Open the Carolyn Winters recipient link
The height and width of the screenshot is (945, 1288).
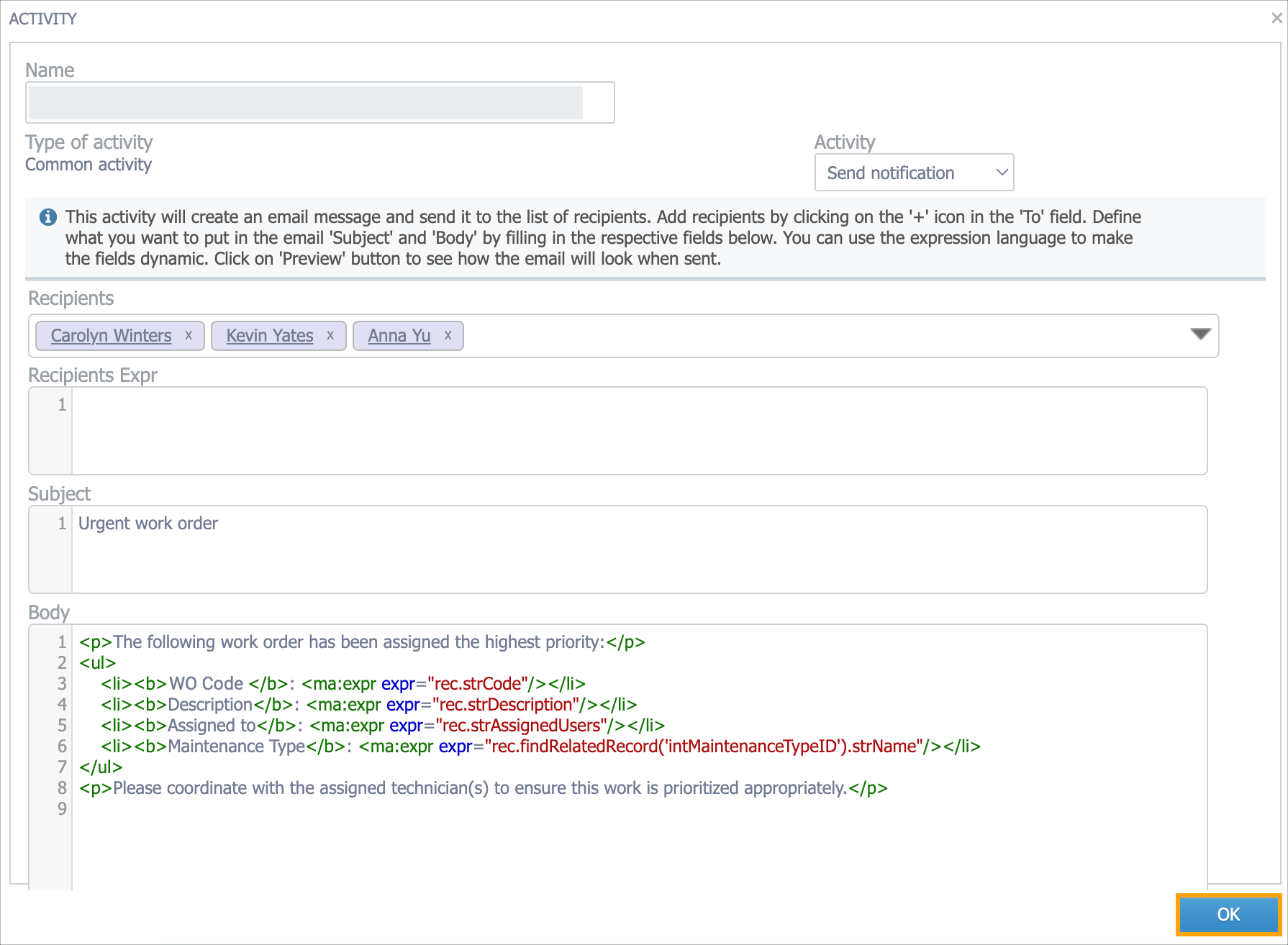(x=111, y=336)
